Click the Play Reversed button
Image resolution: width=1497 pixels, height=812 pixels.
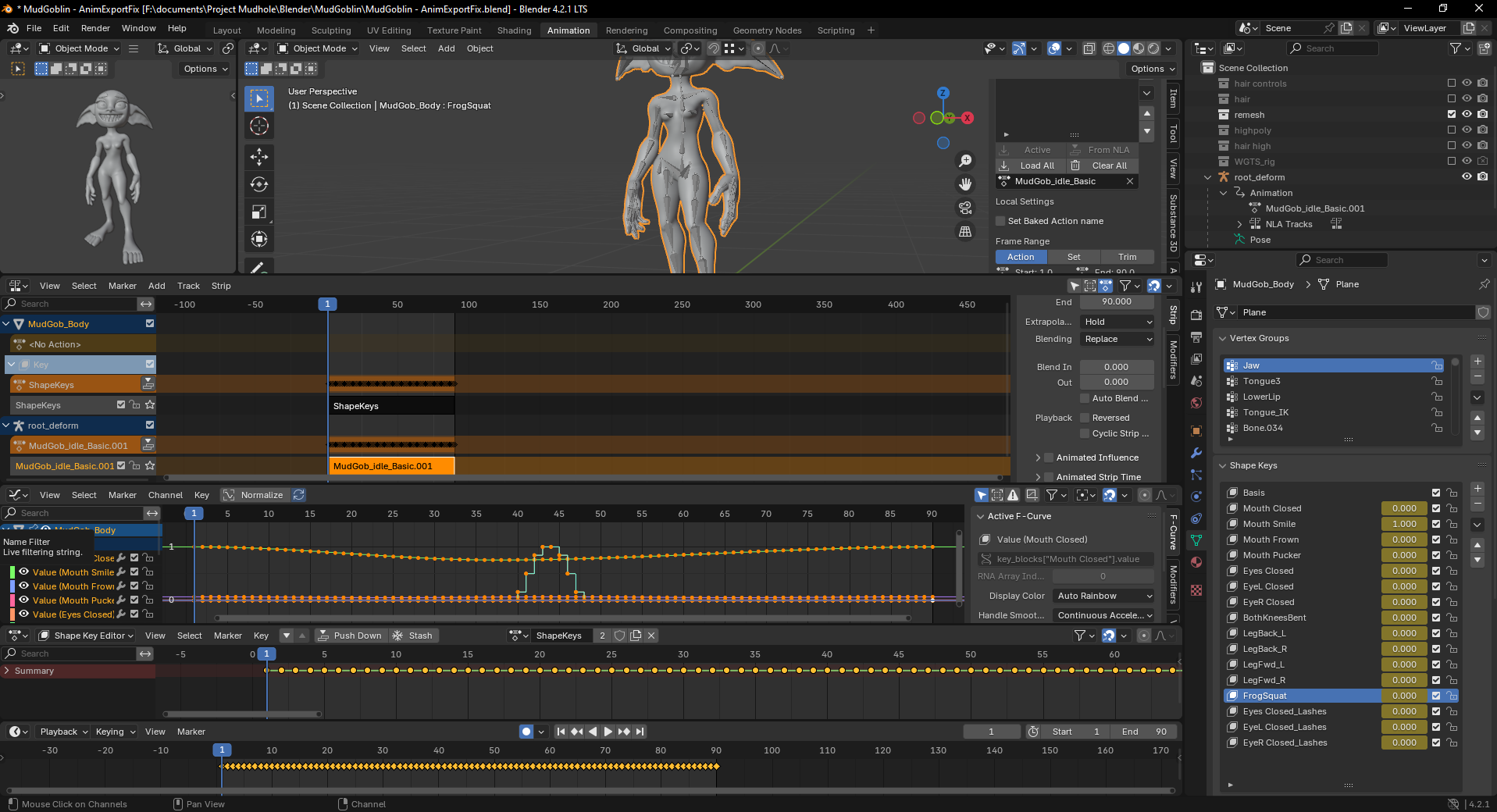tap(592, 732)
